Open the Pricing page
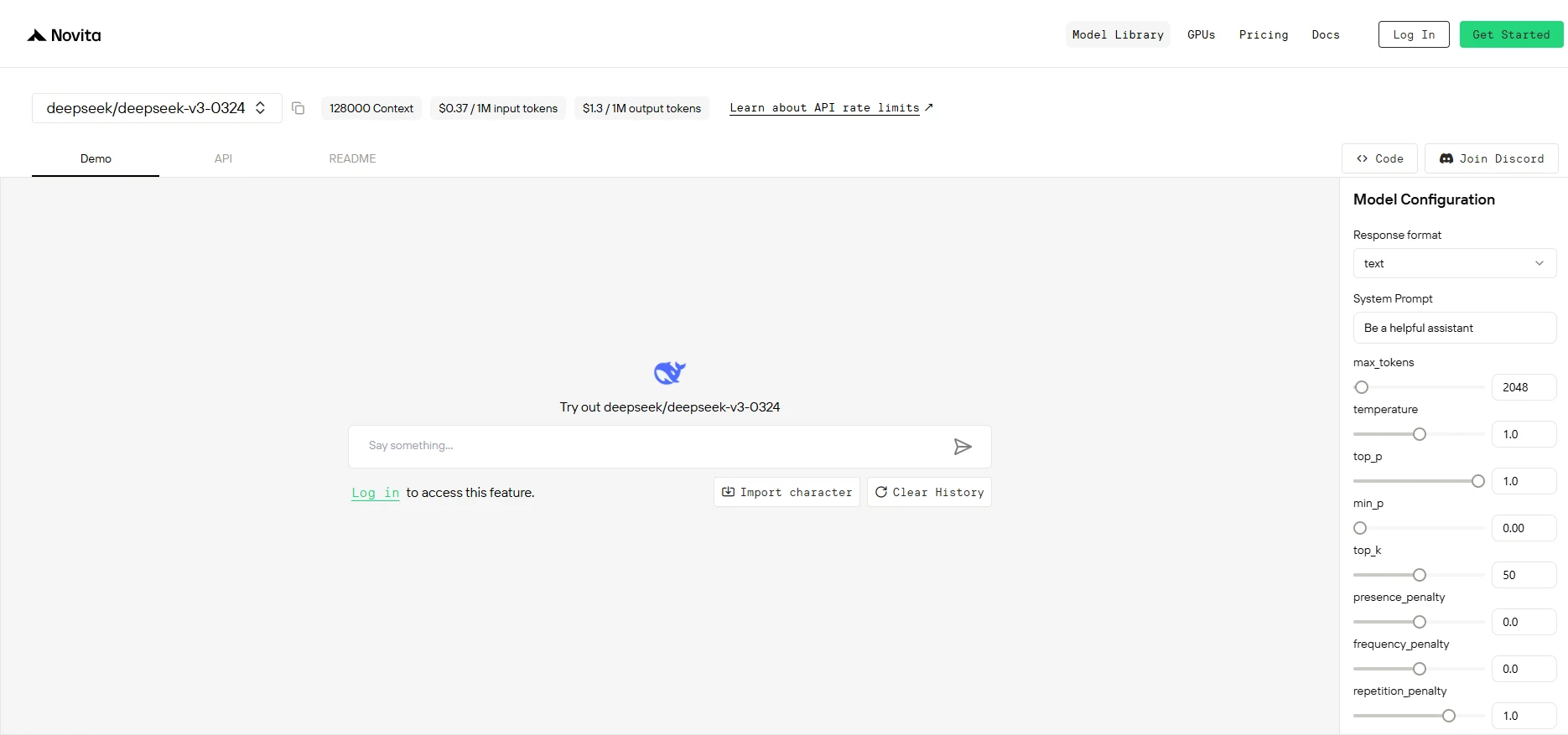 click(x=1264, y=34)
